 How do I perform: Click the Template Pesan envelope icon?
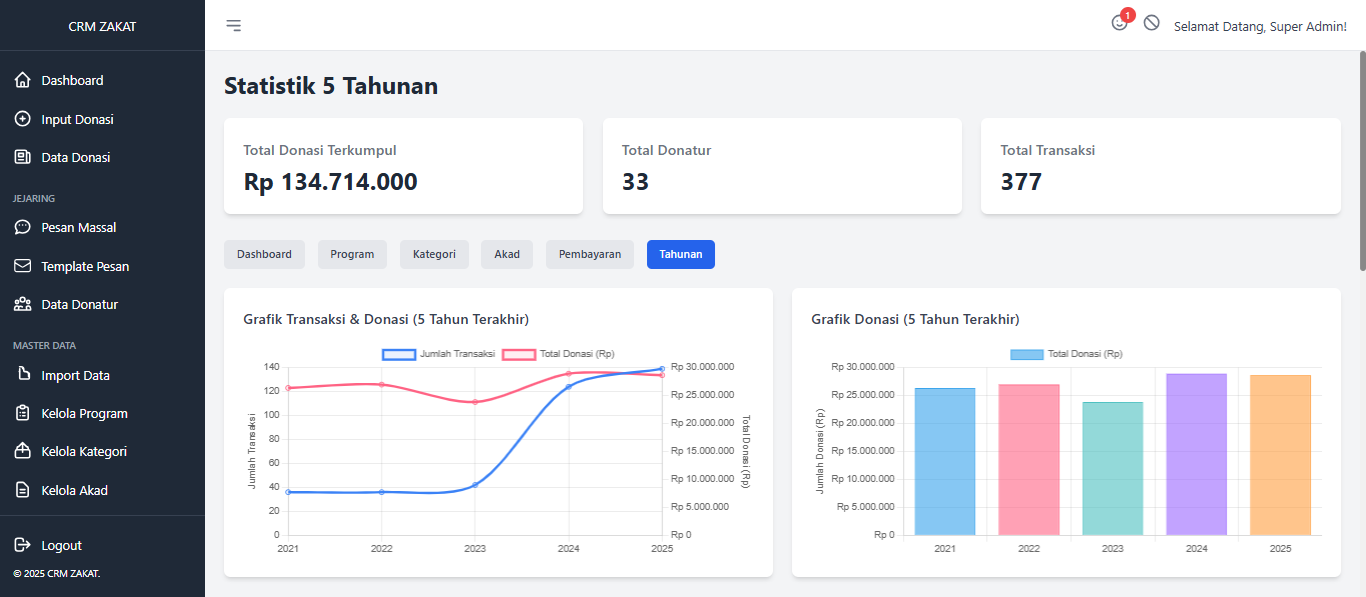pos(23,266)
